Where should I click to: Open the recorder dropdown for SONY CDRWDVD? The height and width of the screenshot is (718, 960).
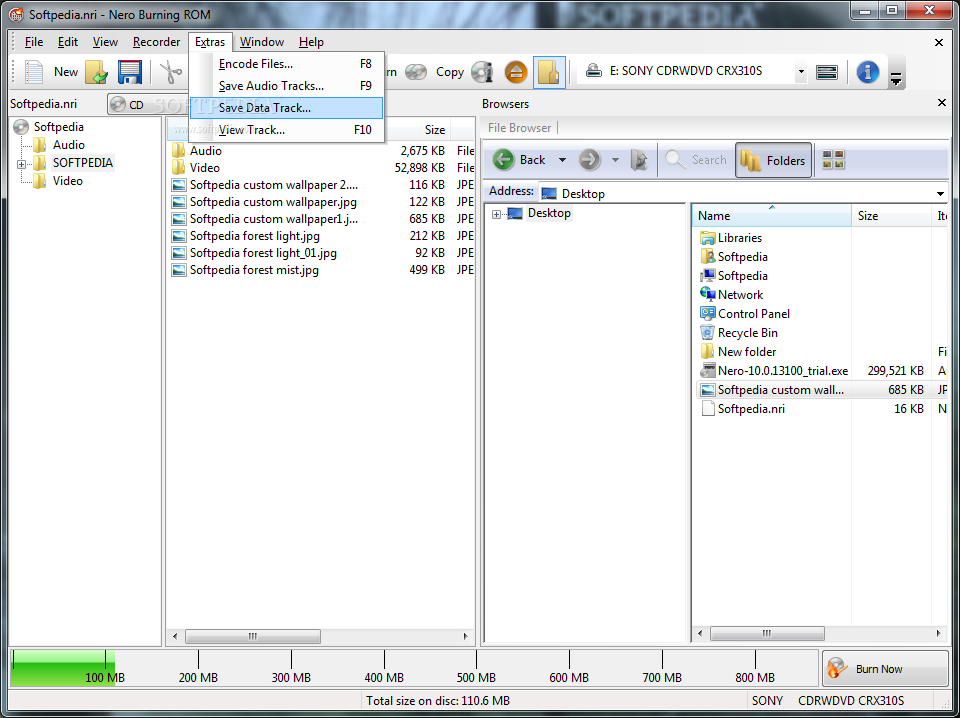coord(801,72)
